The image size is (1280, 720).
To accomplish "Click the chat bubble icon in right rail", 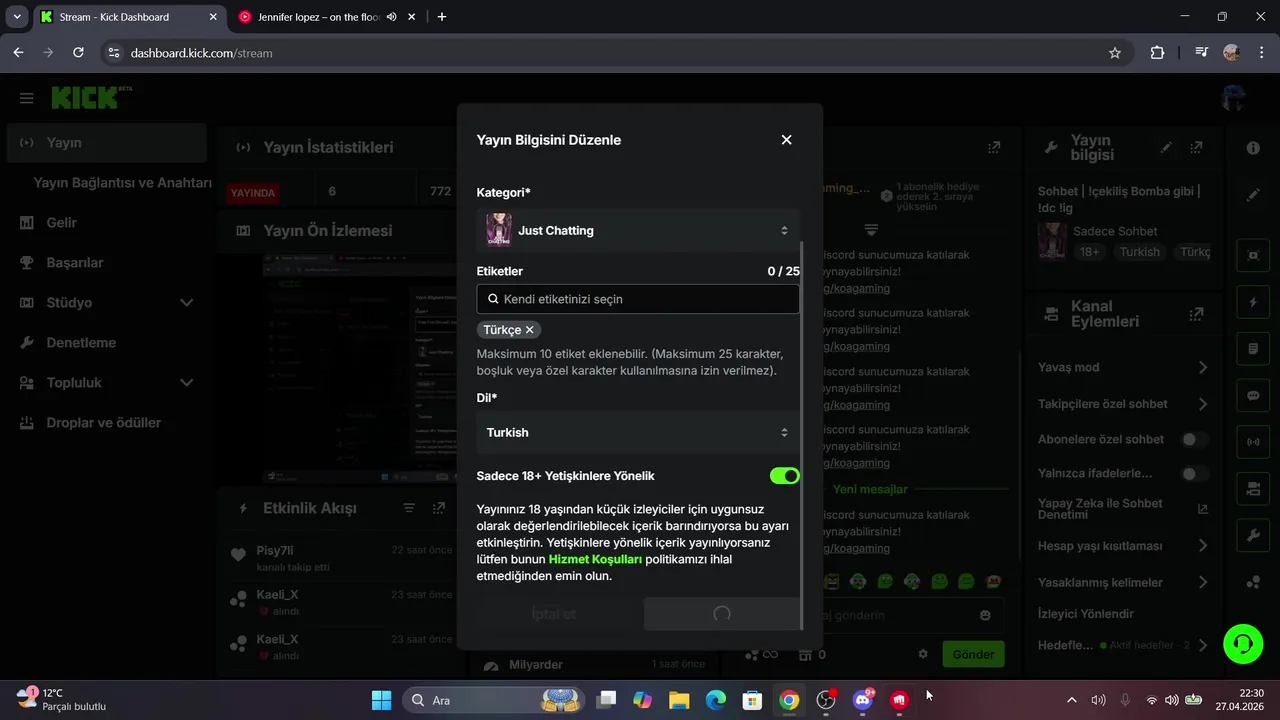I will coord(1253,395).
